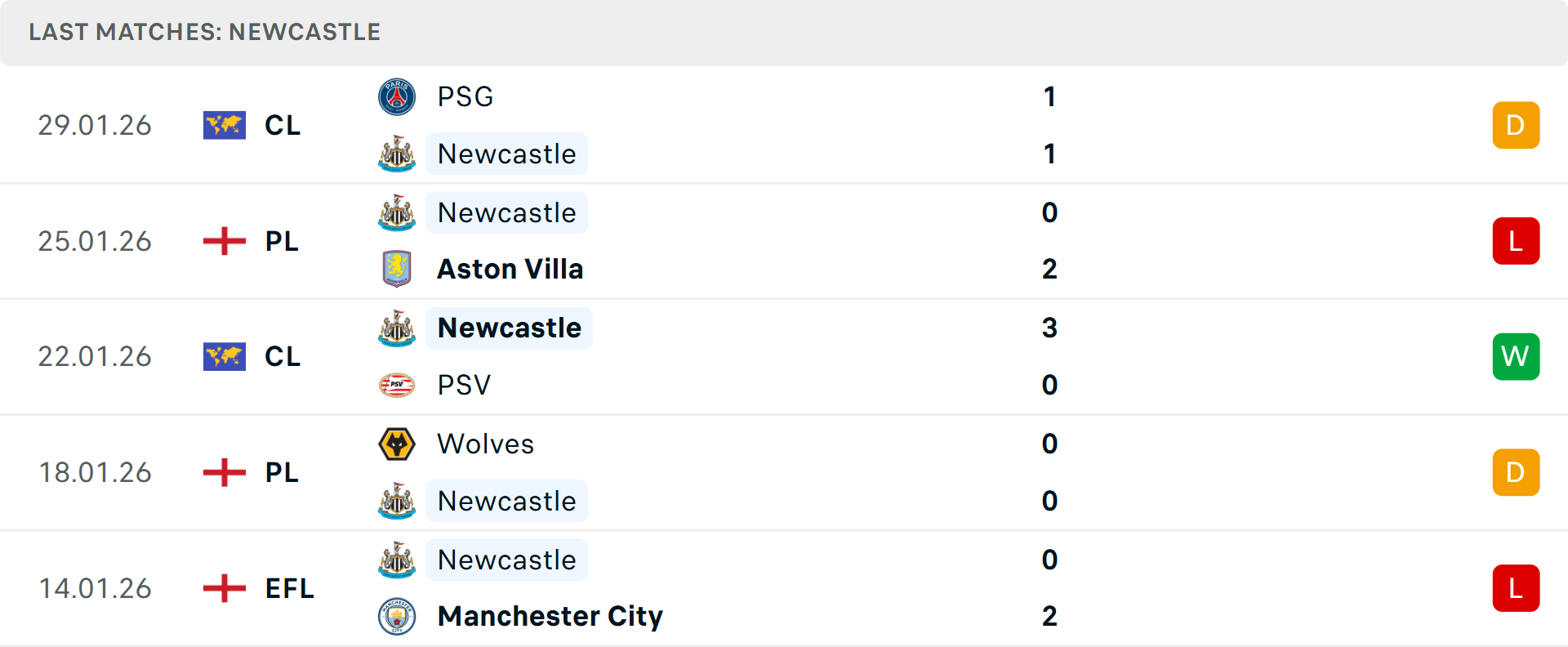Click the PSV club logo
This screenshot has width=1568, height=647.
tap(398, 385)
